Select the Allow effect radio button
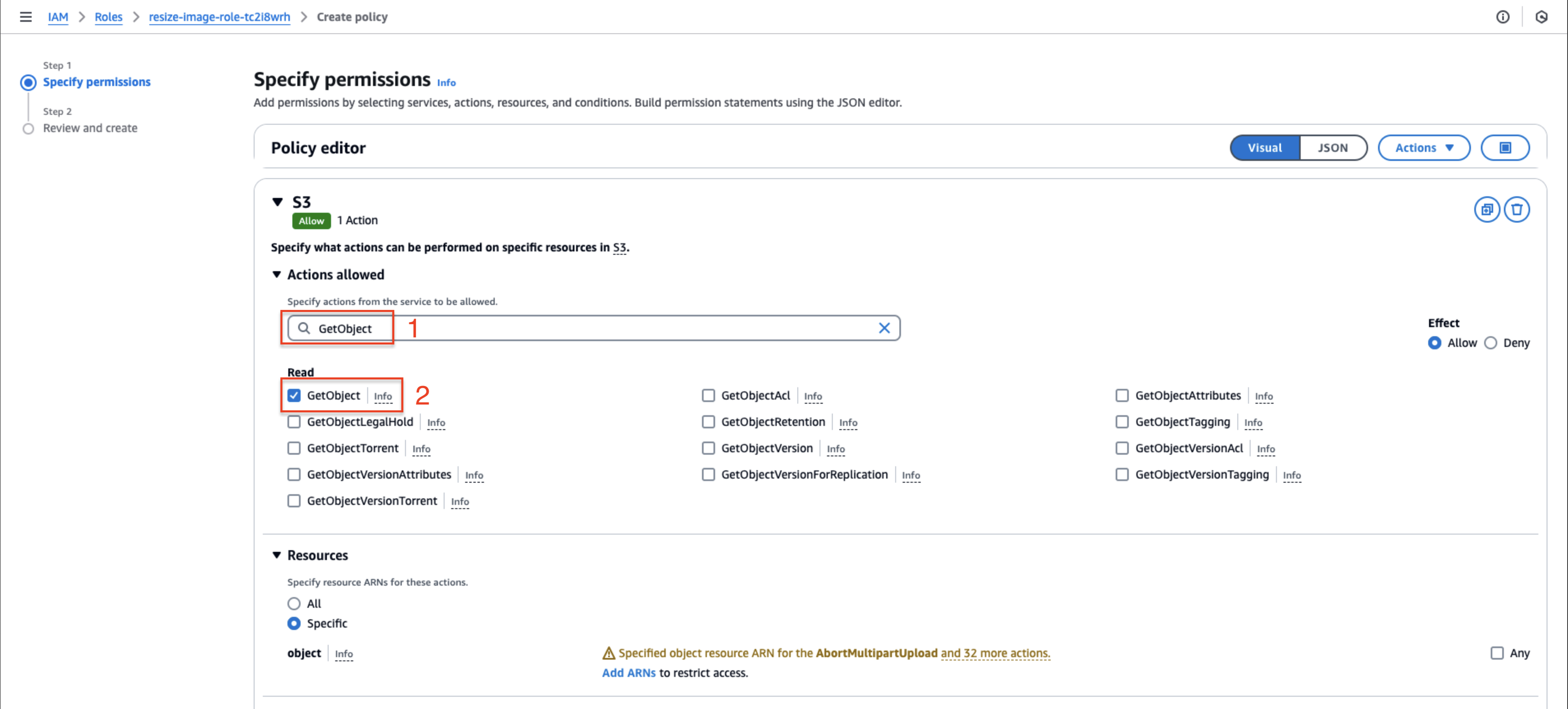 [x=1434, y=343]
